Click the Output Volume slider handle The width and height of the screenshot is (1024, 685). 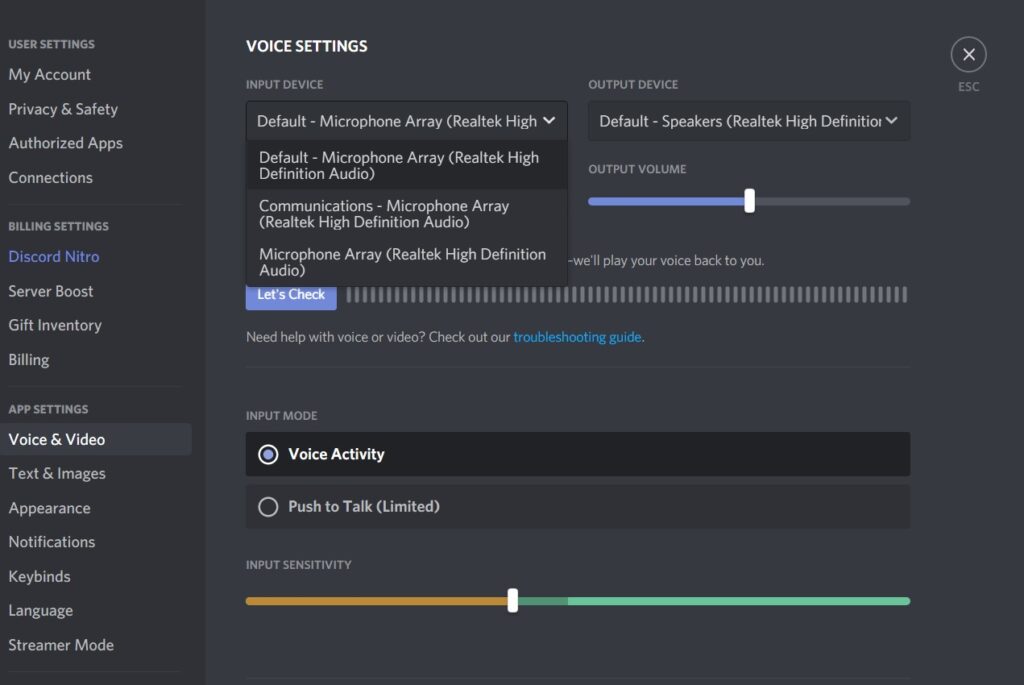(x=749, y=201)
